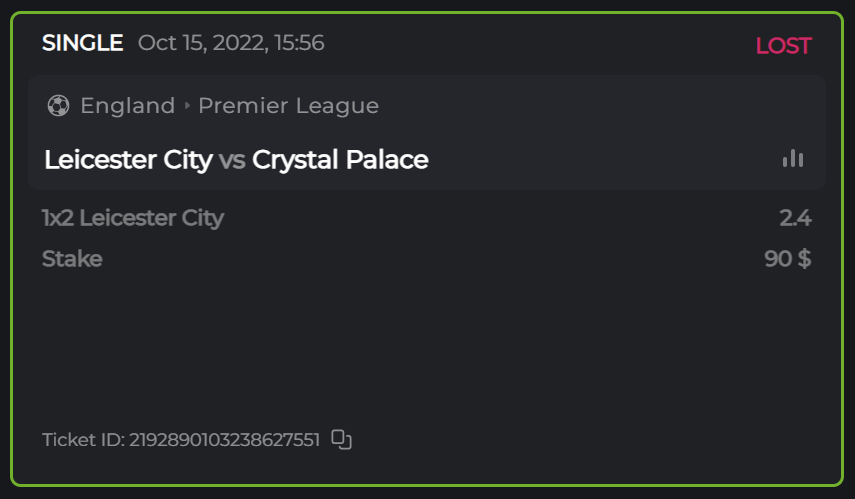Select Crystal Palace team name

click(x=340, y=160)
